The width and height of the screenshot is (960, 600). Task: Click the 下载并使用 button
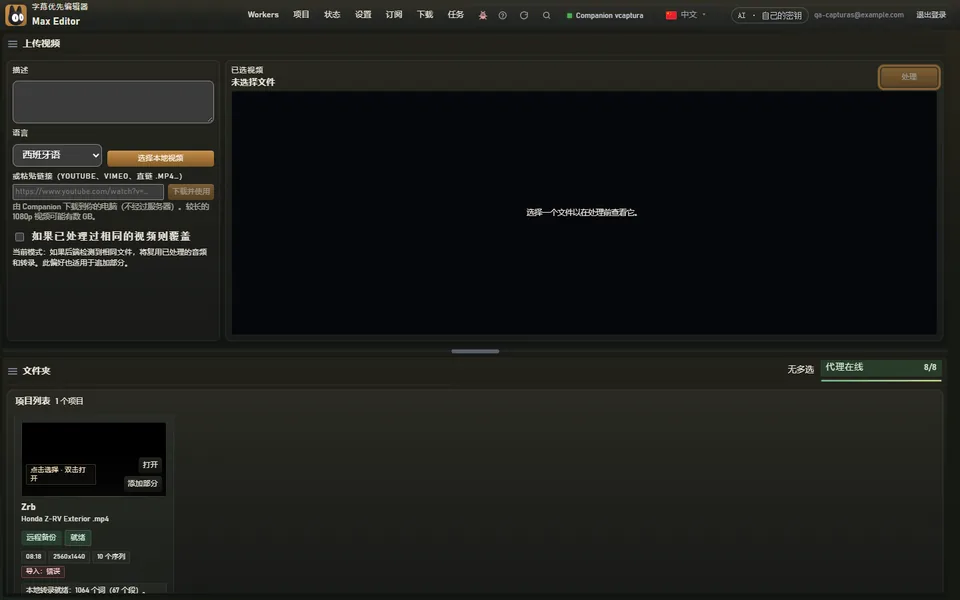191,192
